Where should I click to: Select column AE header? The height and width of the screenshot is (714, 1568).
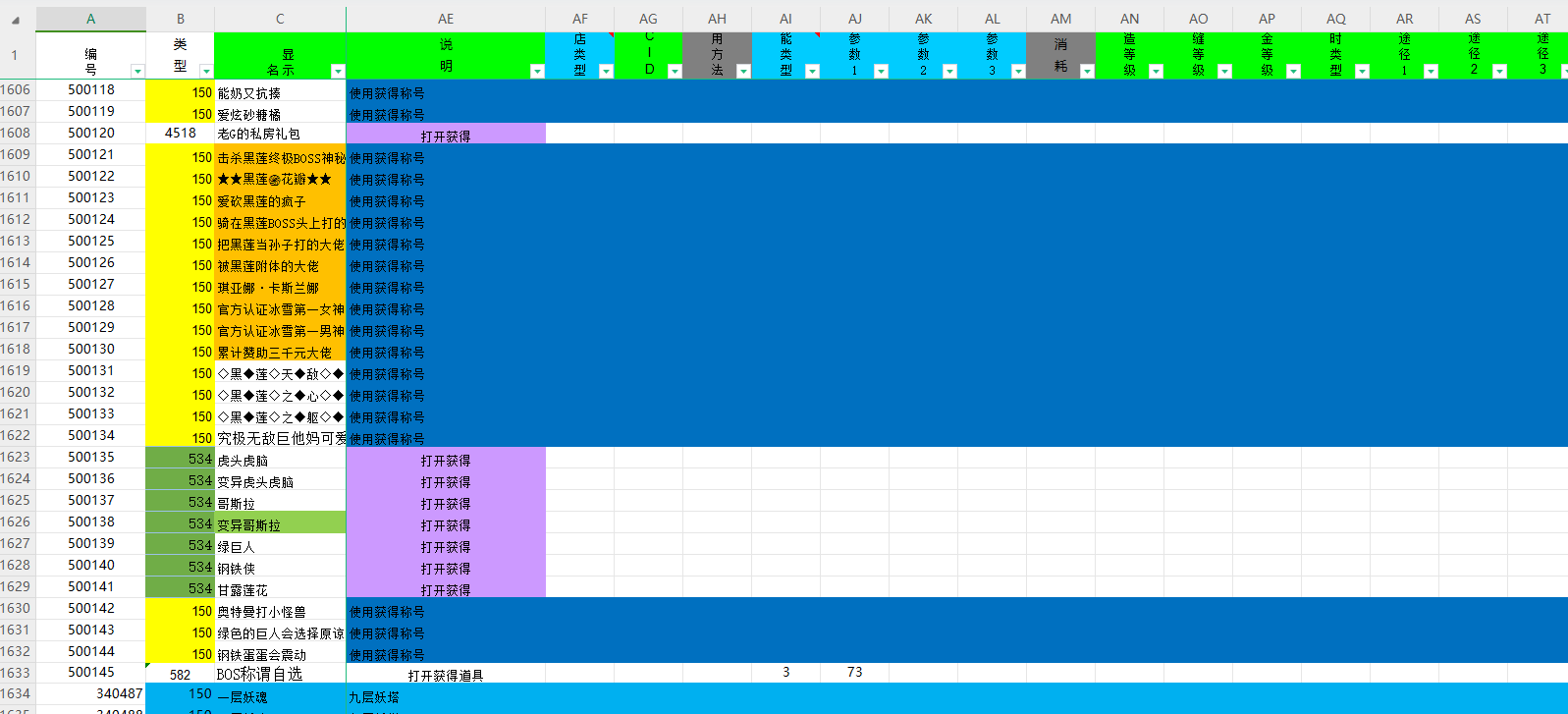pos(446,19)
